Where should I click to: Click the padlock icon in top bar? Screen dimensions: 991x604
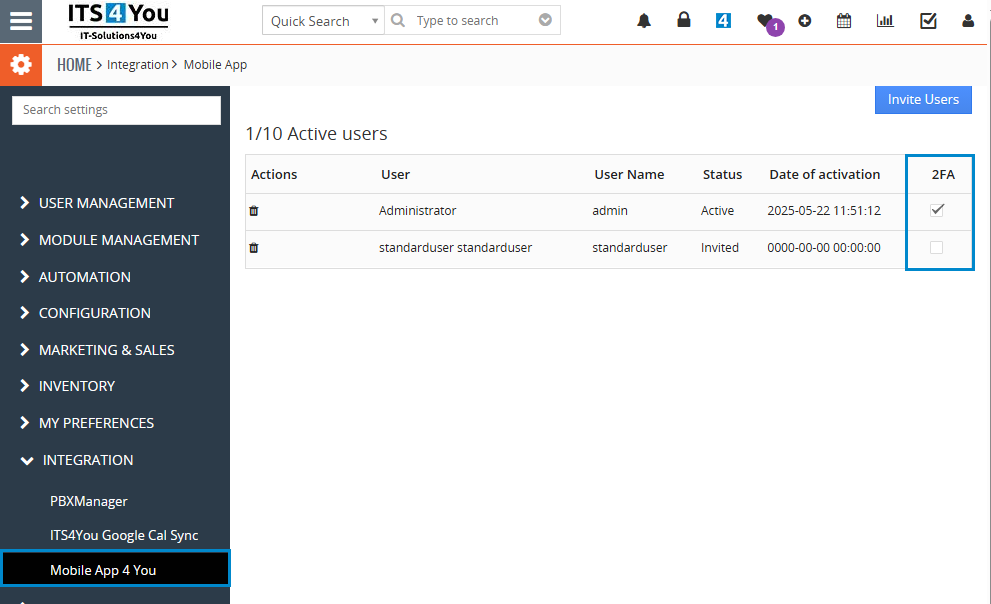[684, 20]
